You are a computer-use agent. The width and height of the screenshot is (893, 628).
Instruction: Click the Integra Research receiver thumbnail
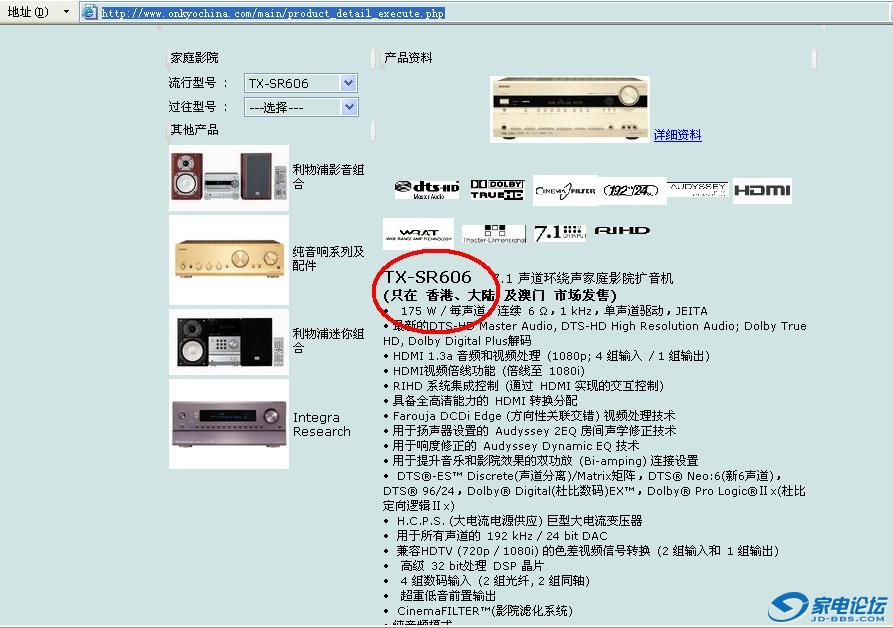(x=229, y=424)
